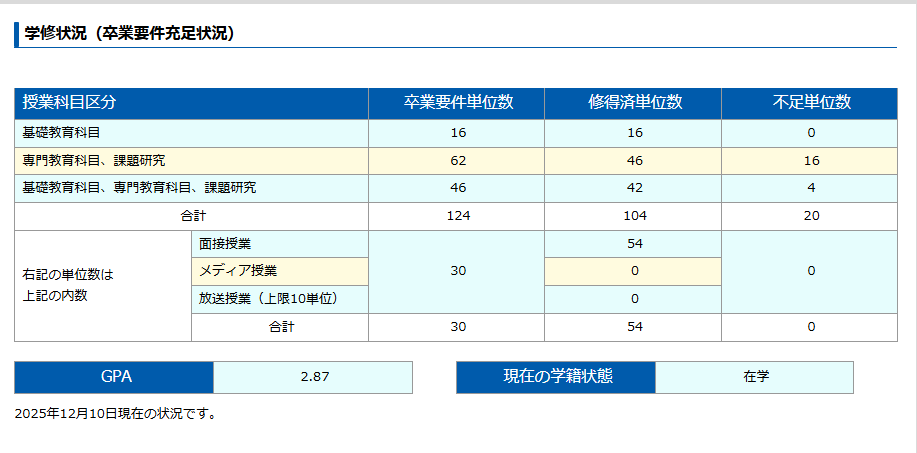Select the 面接授業 row label

[224, 243]
